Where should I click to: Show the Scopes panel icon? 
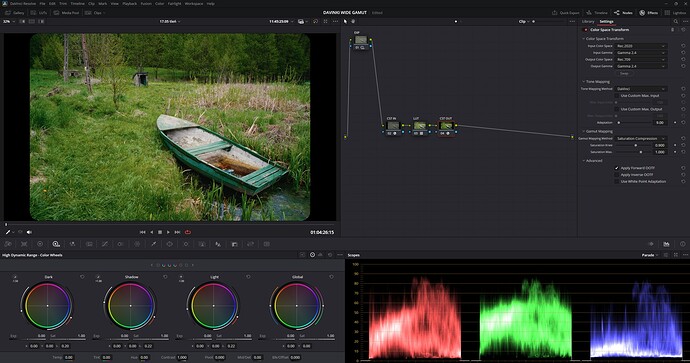(x=666, y=244)
